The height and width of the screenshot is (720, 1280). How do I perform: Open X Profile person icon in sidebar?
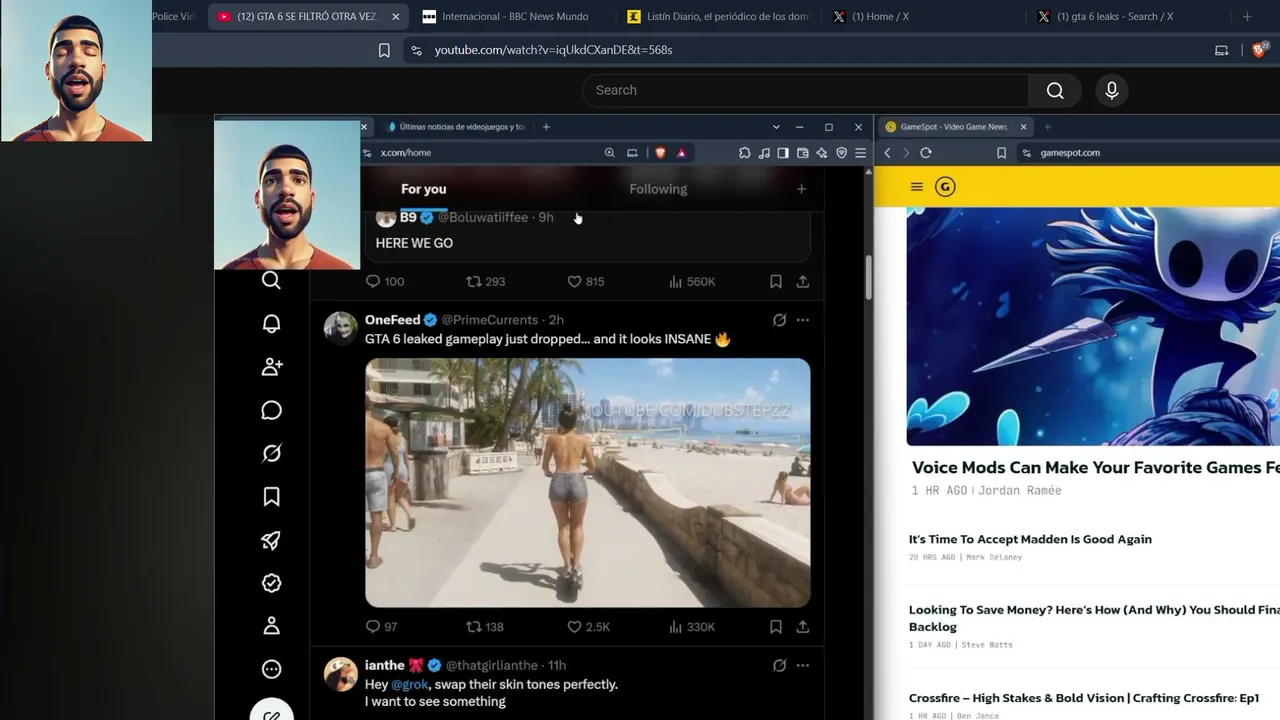271,626
